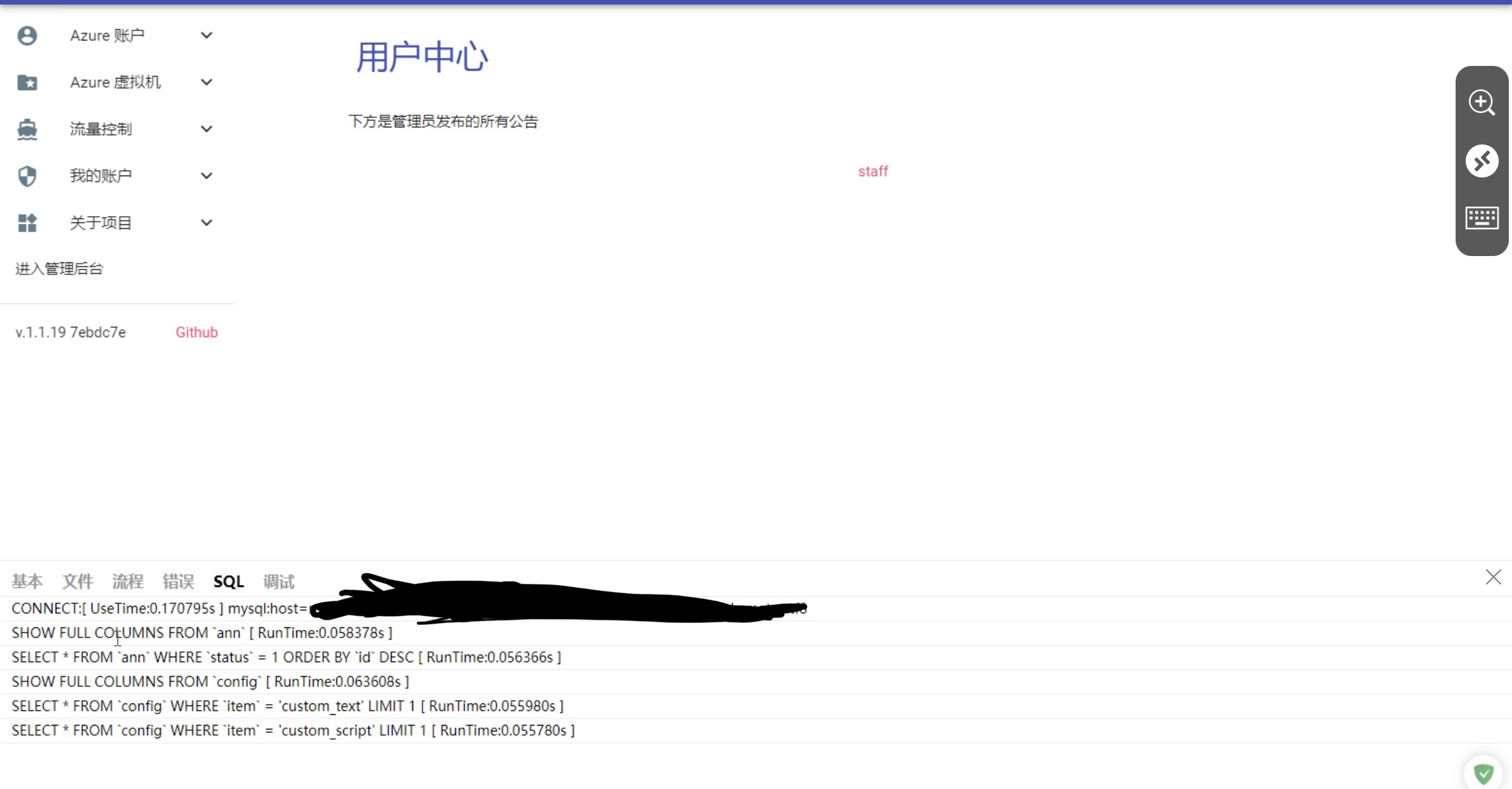Expand the Azure 虚拟机 section
This screenshot has height=789, width=1512.
click(206, 82)
